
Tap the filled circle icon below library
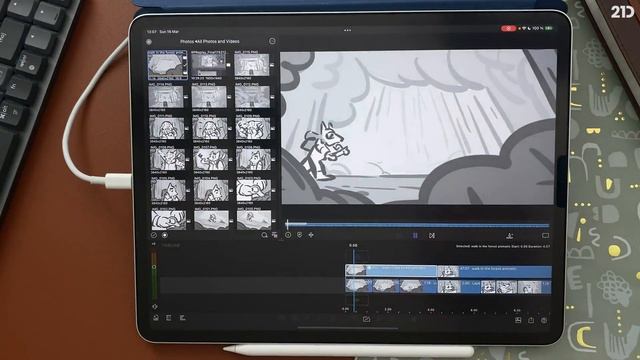point(165,235)
